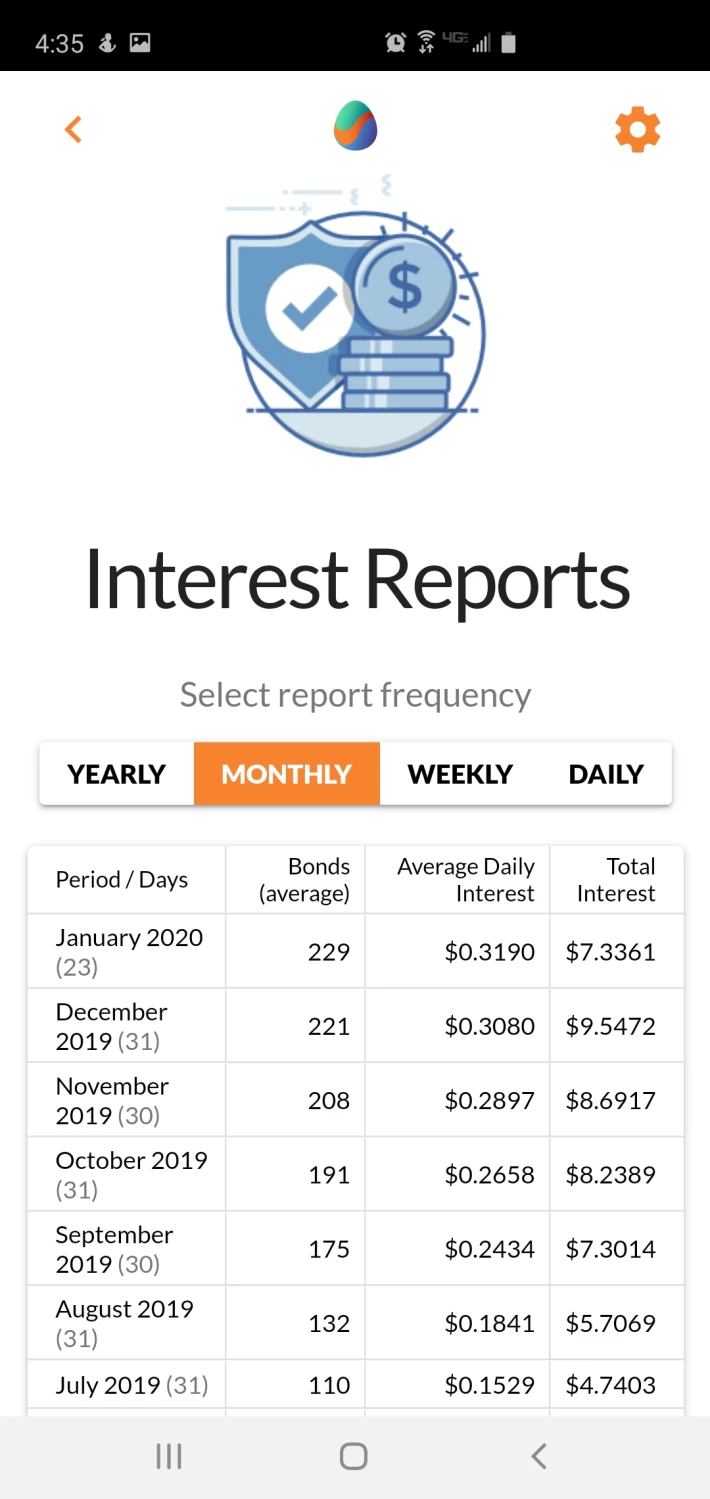Tap the image notification icon
The width and height of the screenshot is (710, 1499).
[140, 43]
